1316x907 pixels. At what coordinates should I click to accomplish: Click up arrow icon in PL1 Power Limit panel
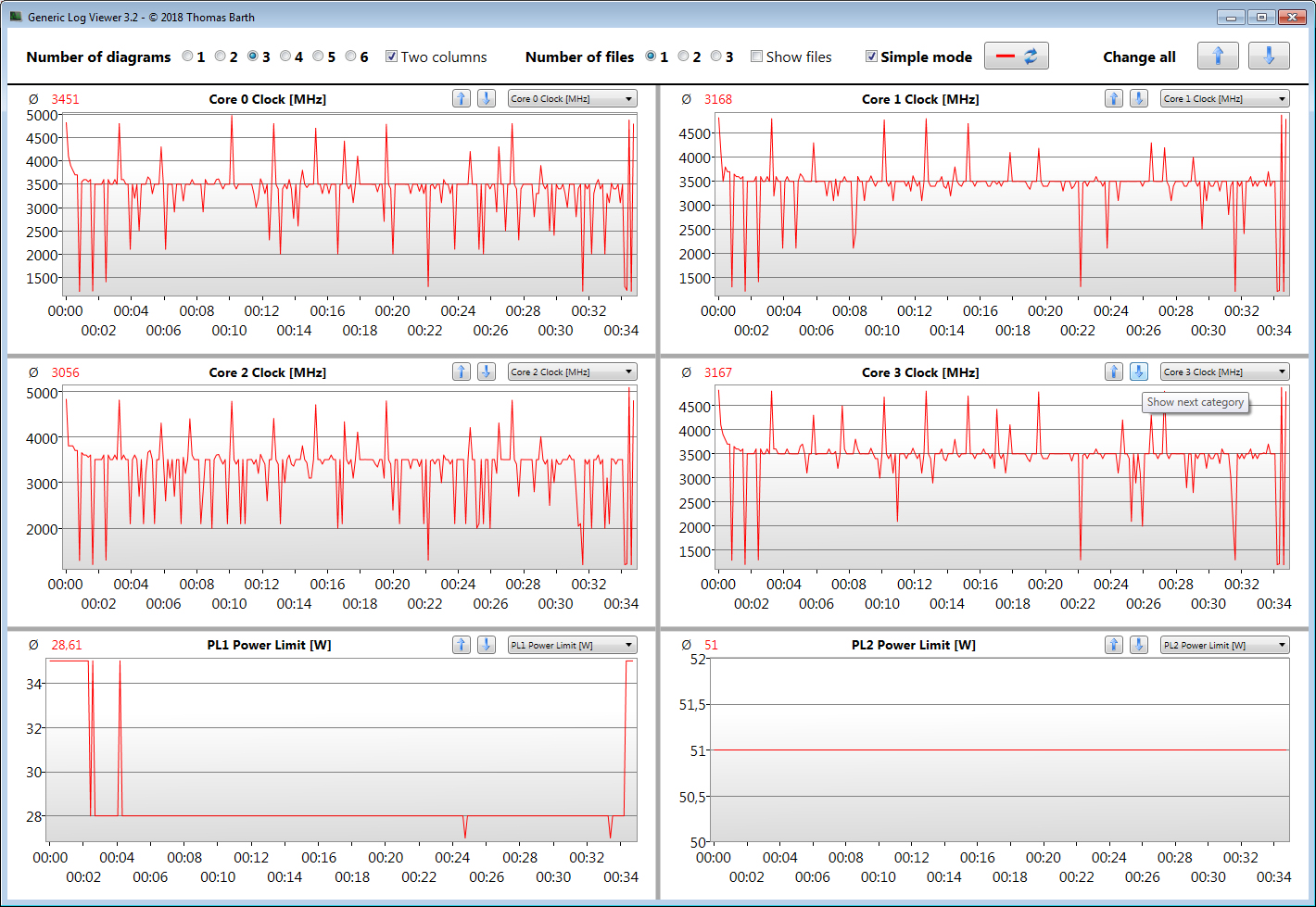(x=462, y=645)
